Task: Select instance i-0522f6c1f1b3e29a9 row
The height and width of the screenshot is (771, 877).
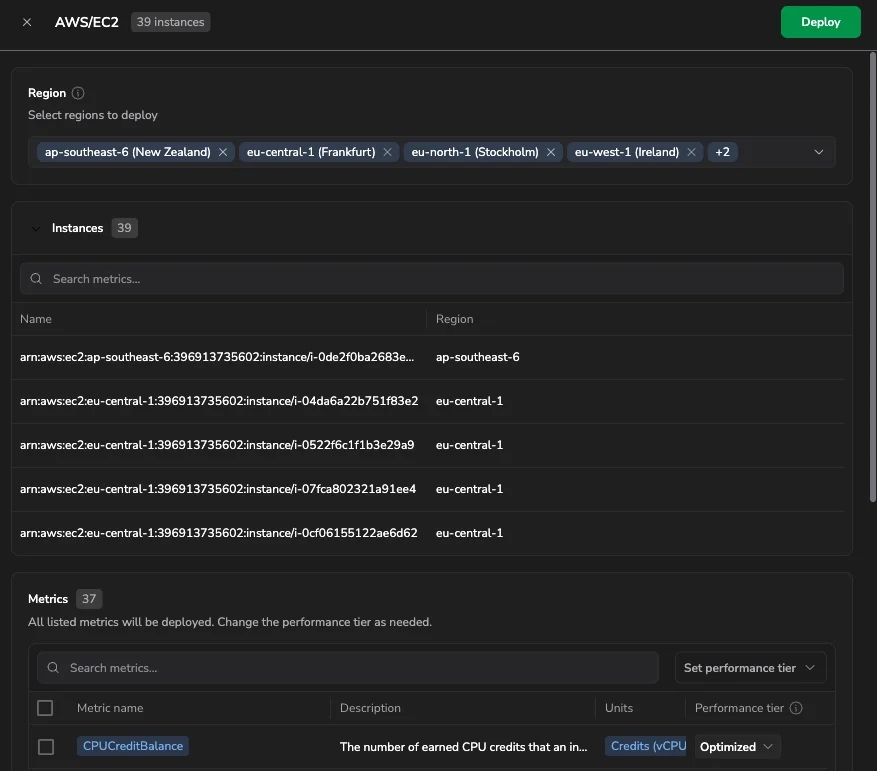Action: pyautogui.click(x=432, y=445)
